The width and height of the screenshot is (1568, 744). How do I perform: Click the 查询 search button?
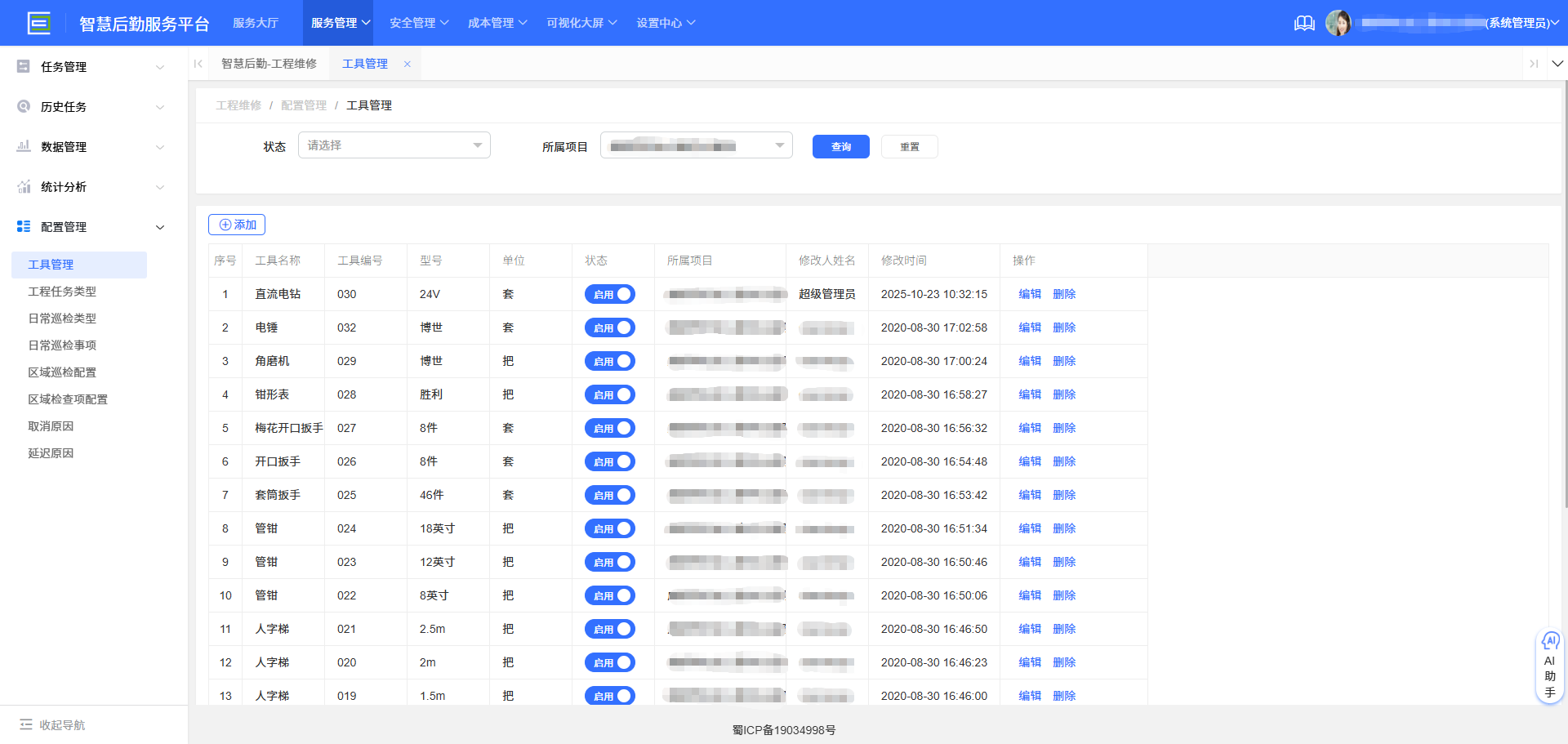[840, 146]
